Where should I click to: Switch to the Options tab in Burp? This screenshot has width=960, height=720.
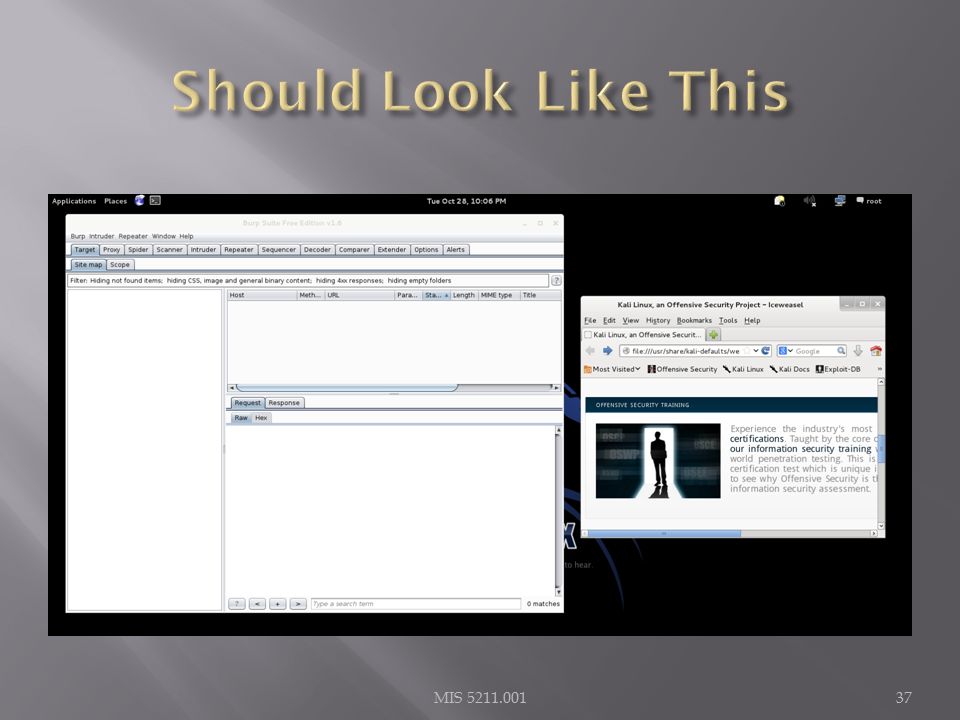426,250
